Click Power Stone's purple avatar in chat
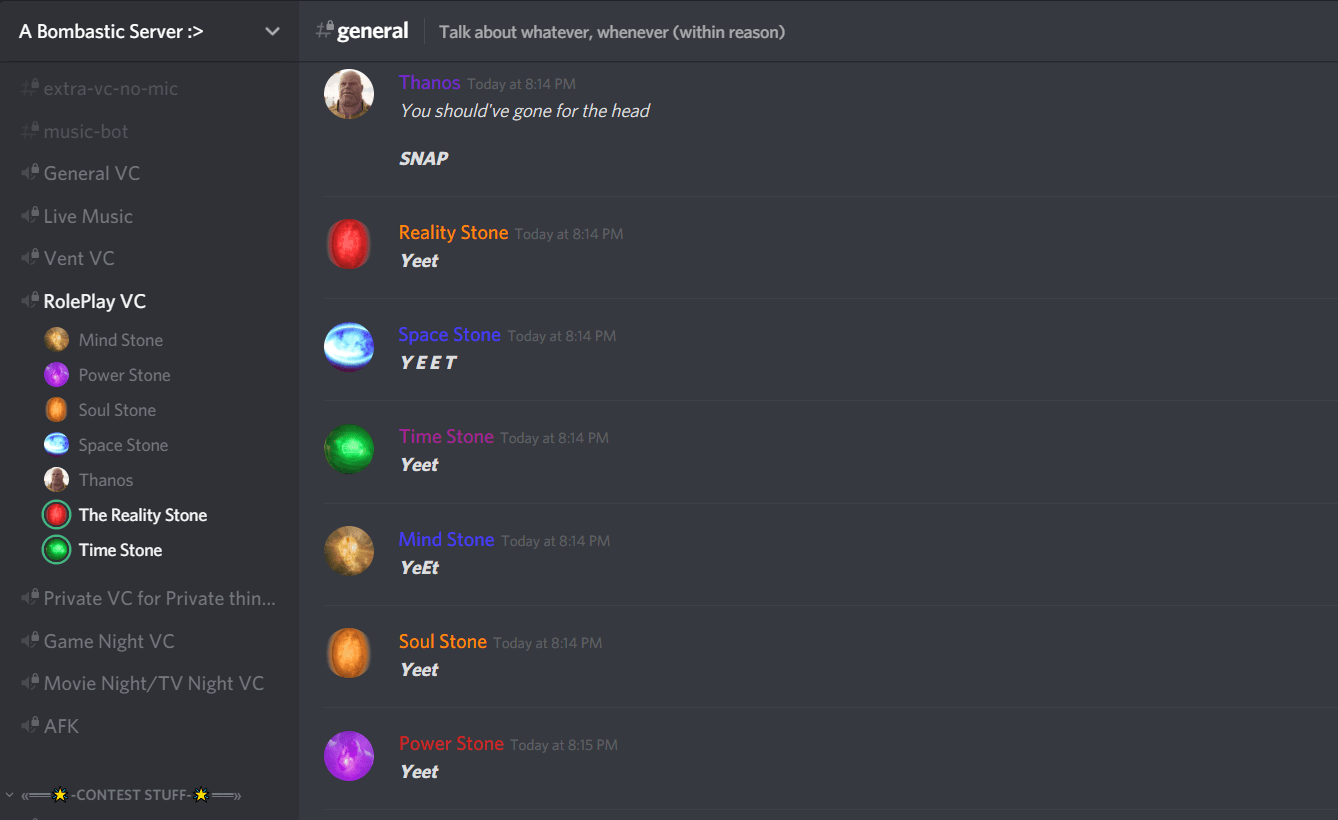 tap(349, 756)
